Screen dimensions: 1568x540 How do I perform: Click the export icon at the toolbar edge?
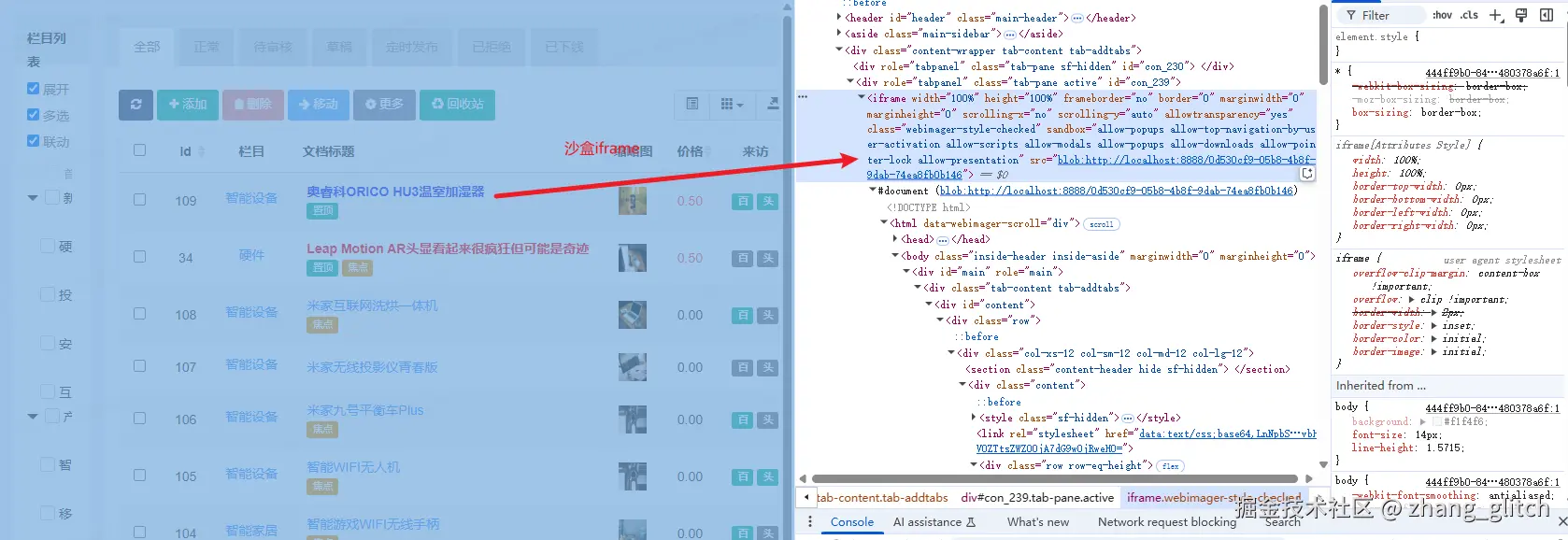pos(773,105)
